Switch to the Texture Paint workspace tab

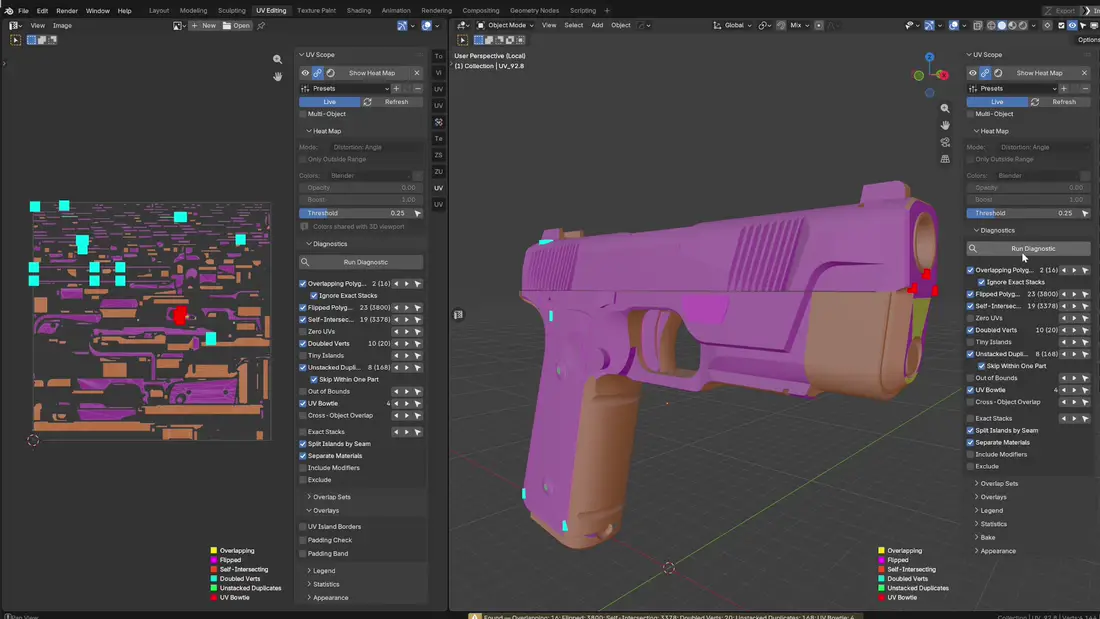316,11
